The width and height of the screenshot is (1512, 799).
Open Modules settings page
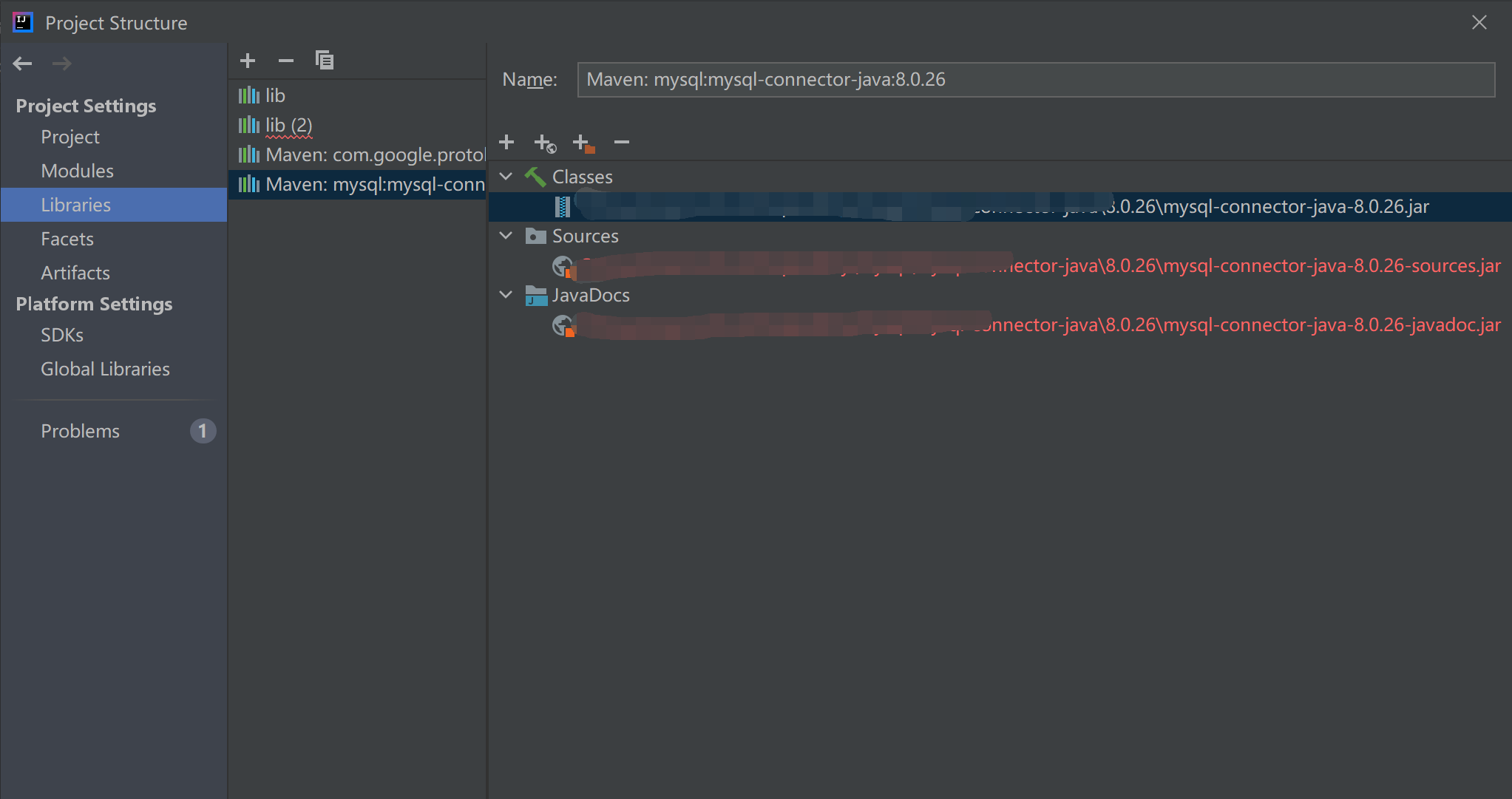point(78,171)
